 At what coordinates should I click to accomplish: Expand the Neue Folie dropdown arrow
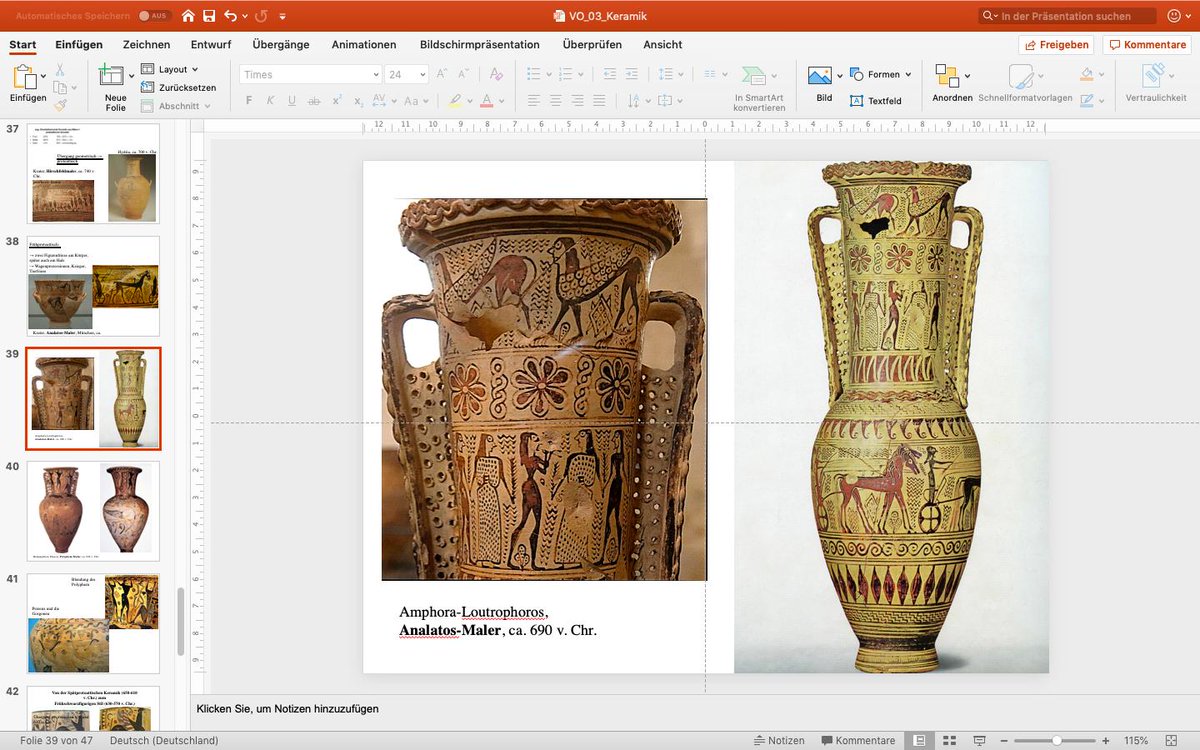(x=131, y=76)
